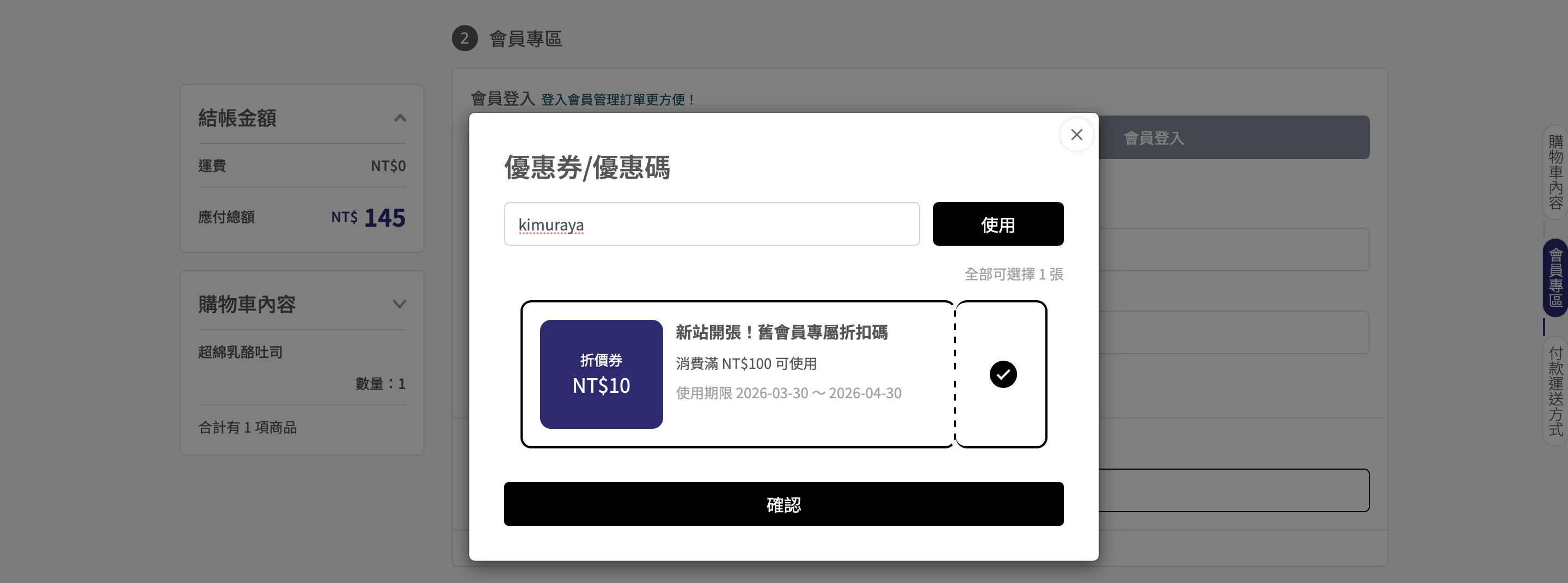The image size is (1568, 583).
Task: Click the 超綿乳酪吐司 cart item
Action: [241, 352]
